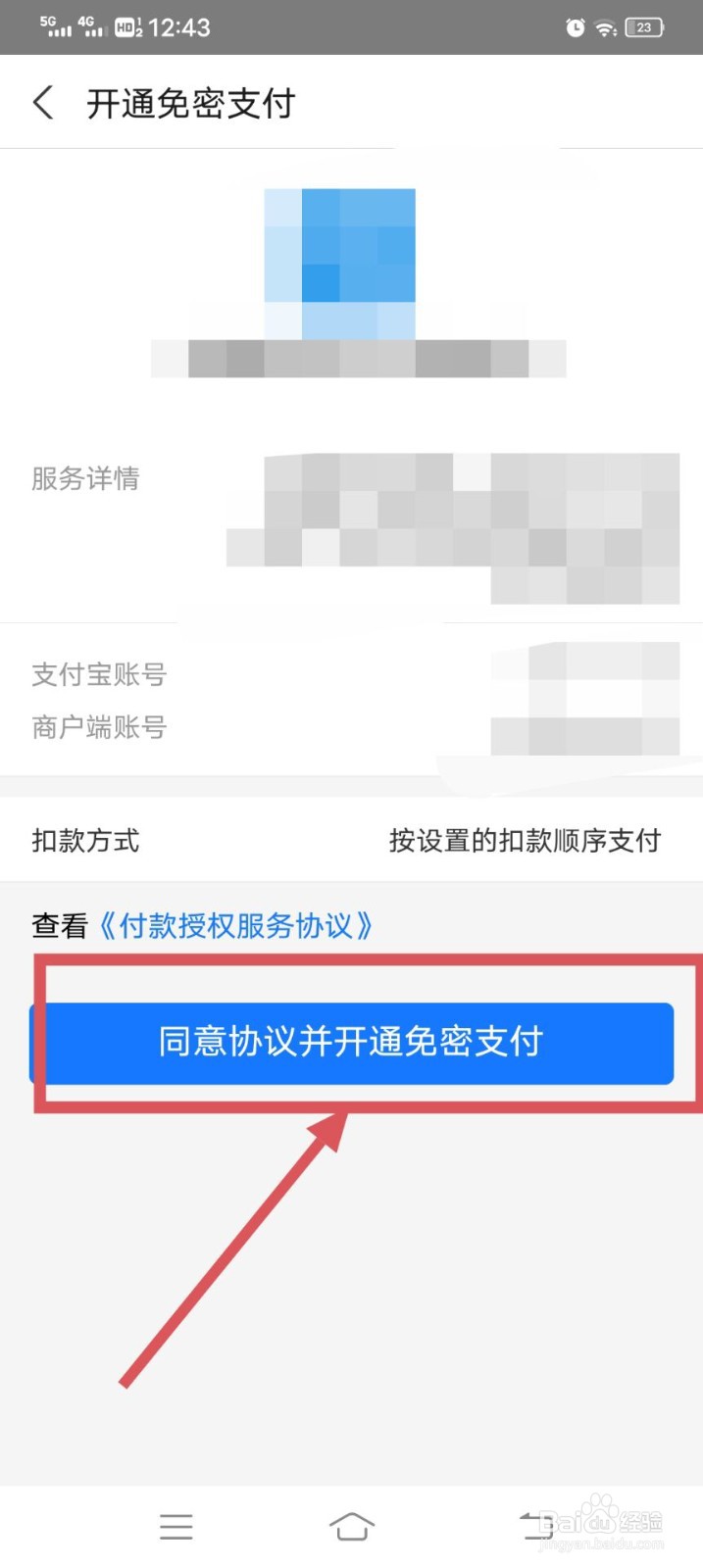The height and width of the screenshot is (1568, 703).
Task: Tap the 5G signal strength icon
Action: pos(55,26)
